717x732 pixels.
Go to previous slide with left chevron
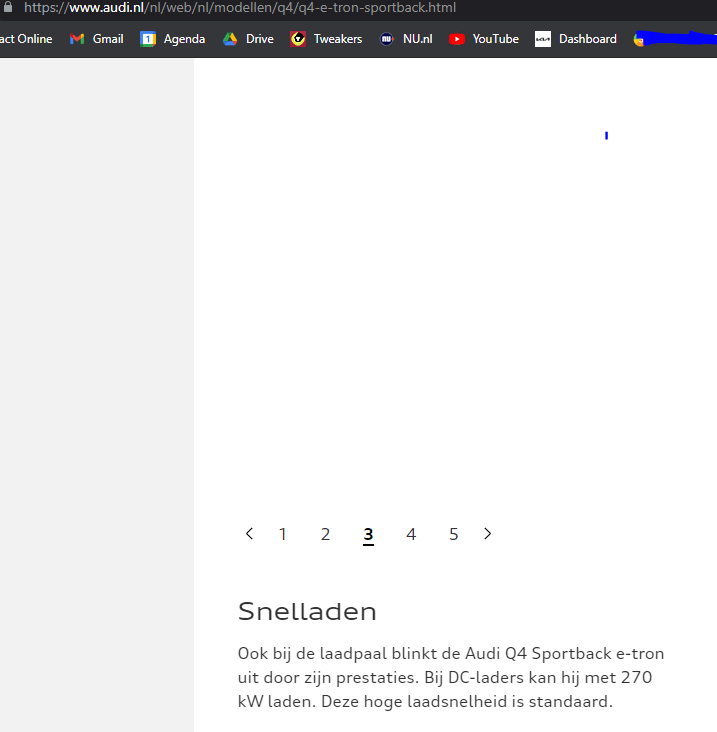(x=249, y=534)
